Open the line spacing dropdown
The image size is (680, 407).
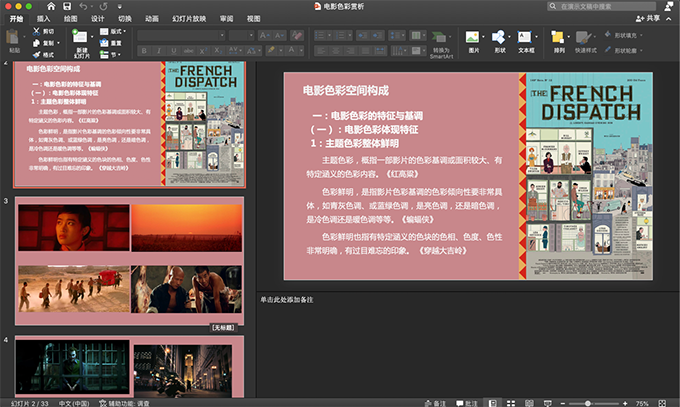[x=397, y=35]
